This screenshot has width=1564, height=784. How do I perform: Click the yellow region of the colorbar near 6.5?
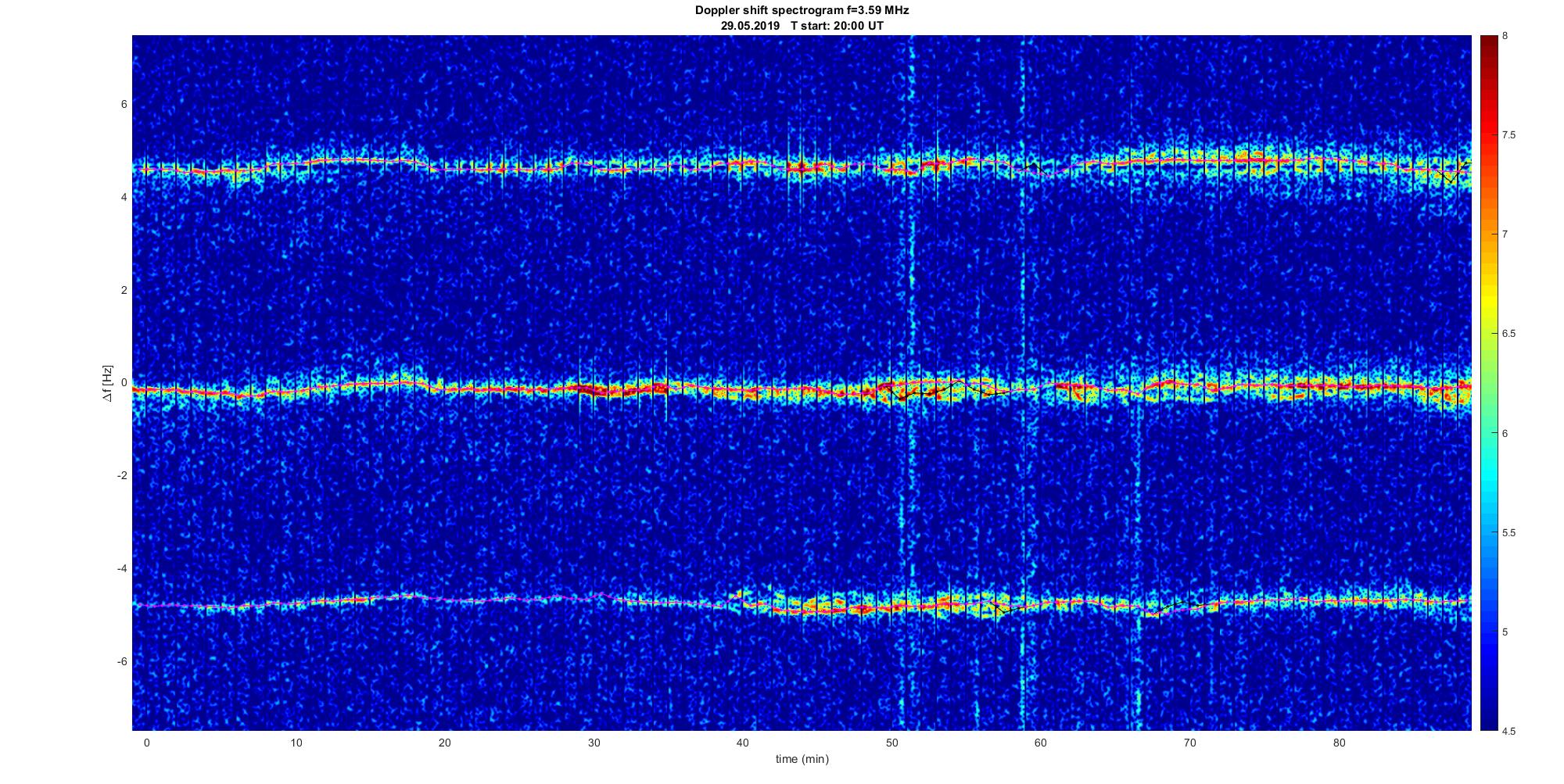(x=1487, y=334)
